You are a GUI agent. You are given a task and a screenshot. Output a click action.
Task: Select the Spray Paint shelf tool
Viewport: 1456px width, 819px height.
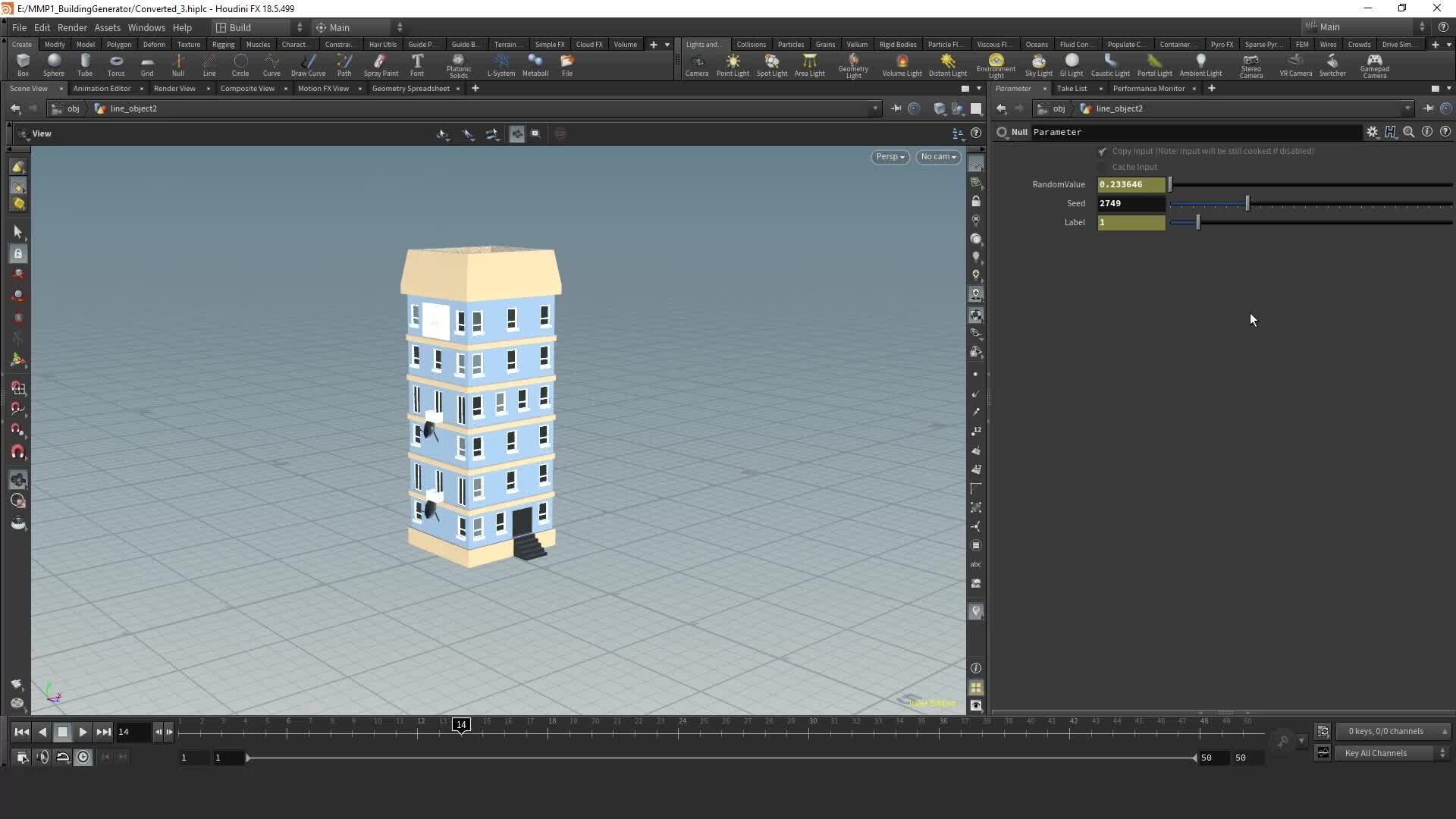click(381, 64)
